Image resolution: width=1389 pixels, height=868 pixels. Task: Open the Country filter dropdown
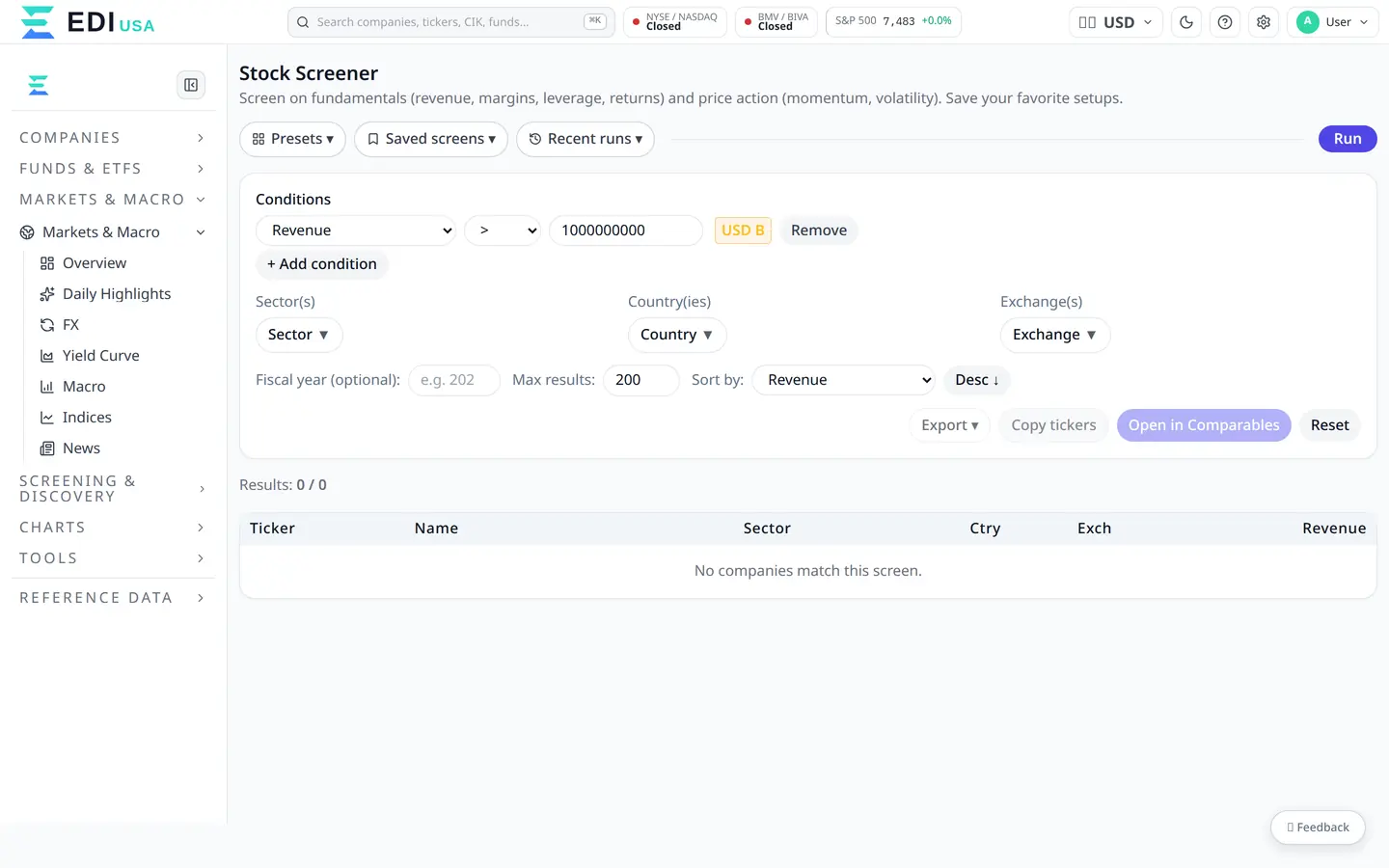(677, 335)
